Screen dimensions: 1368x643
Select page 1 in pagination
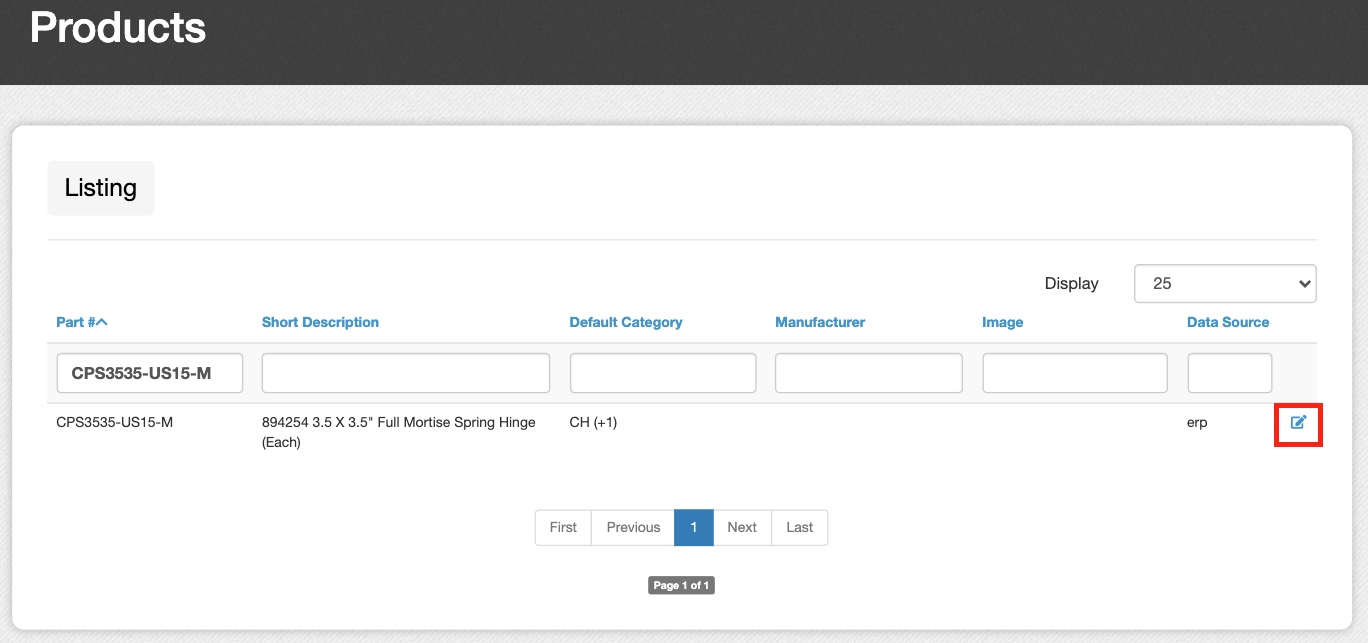pyautogui.click(x=693, y=528)
